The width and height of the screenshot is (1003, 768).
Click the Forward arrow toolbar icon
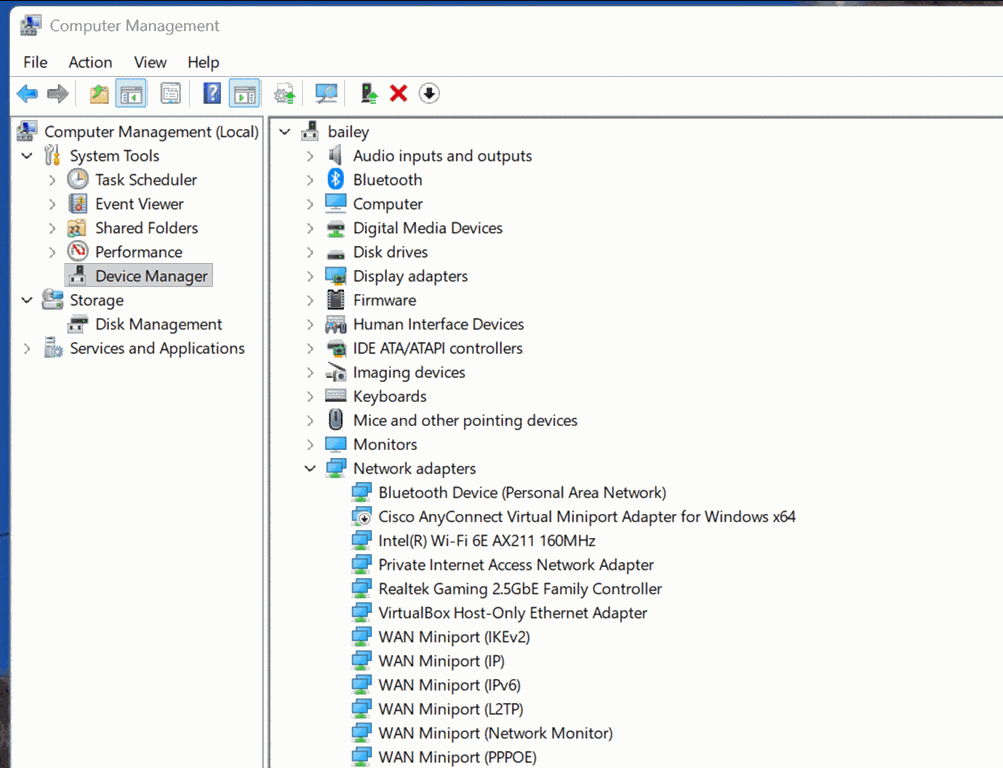click(x=58, y=94)
